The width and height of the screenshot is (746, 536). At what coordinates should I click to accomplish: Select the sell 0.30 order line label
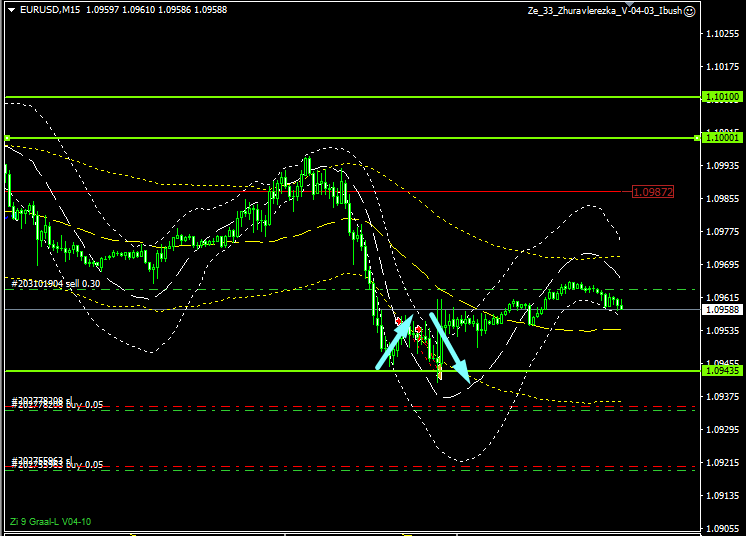pos(55,284)
